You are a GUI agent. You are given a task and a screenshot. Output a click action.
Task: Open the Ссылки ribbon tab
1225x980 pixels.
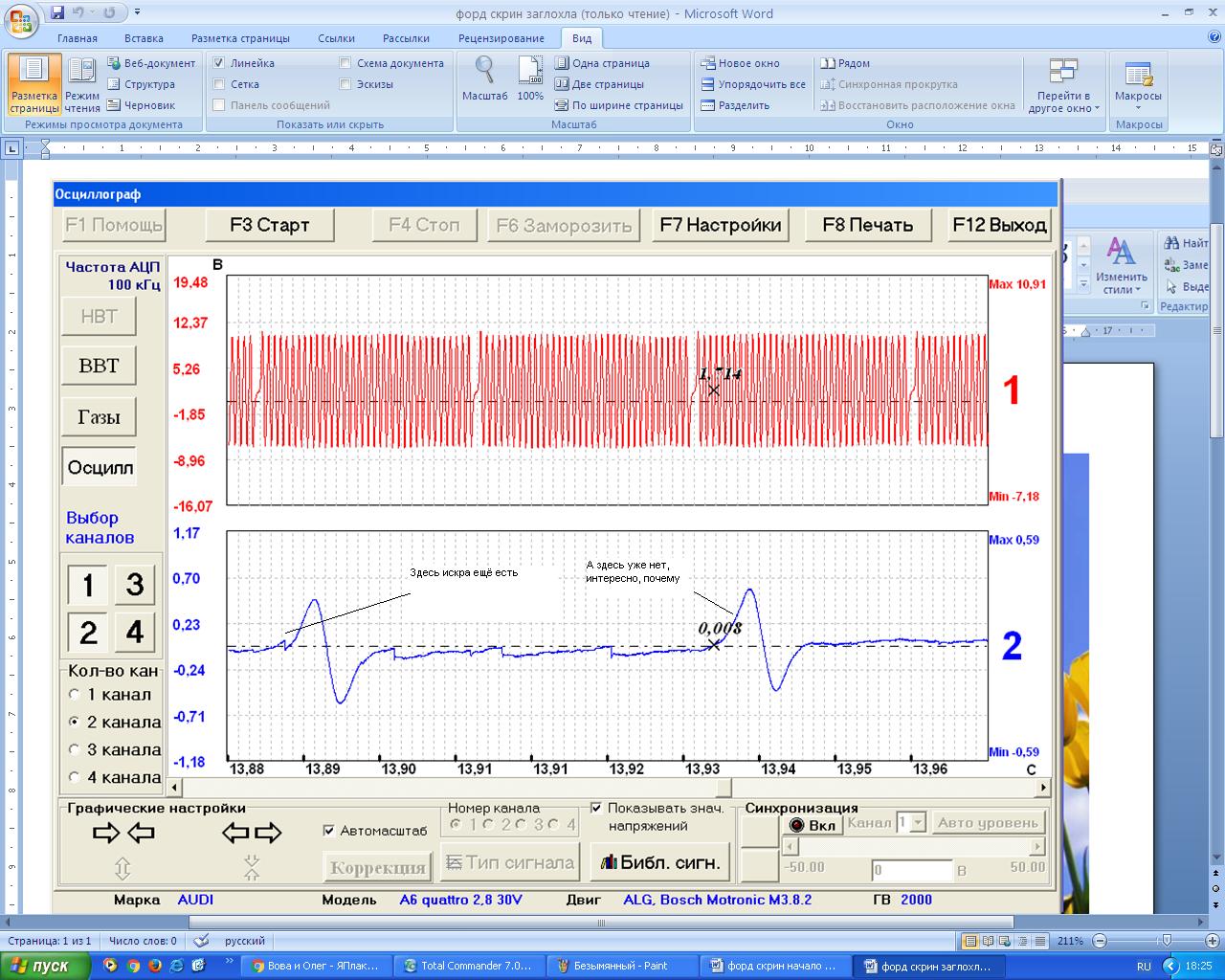pos(336,38)
